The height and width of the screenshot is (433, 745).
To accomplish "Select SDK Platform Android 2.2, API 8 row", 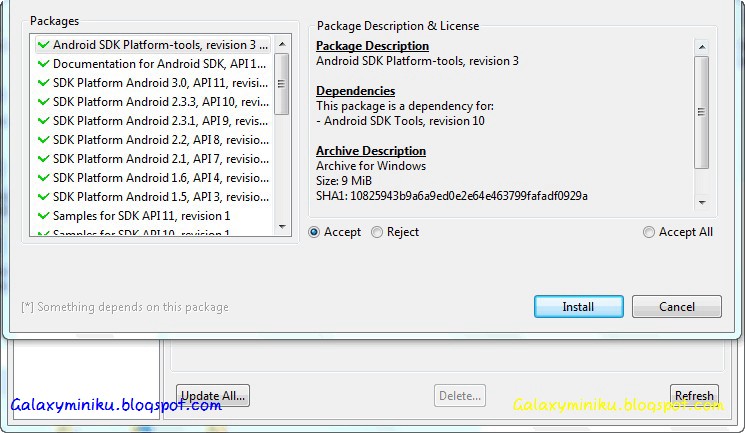I will (x=153, y=140).
